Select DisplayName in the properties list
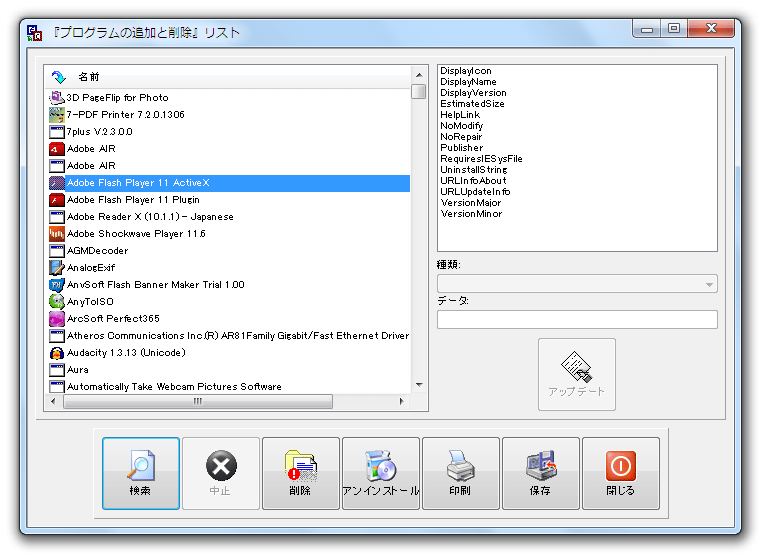The height and width of the screenshot is (556, 765). pos(468,82)
